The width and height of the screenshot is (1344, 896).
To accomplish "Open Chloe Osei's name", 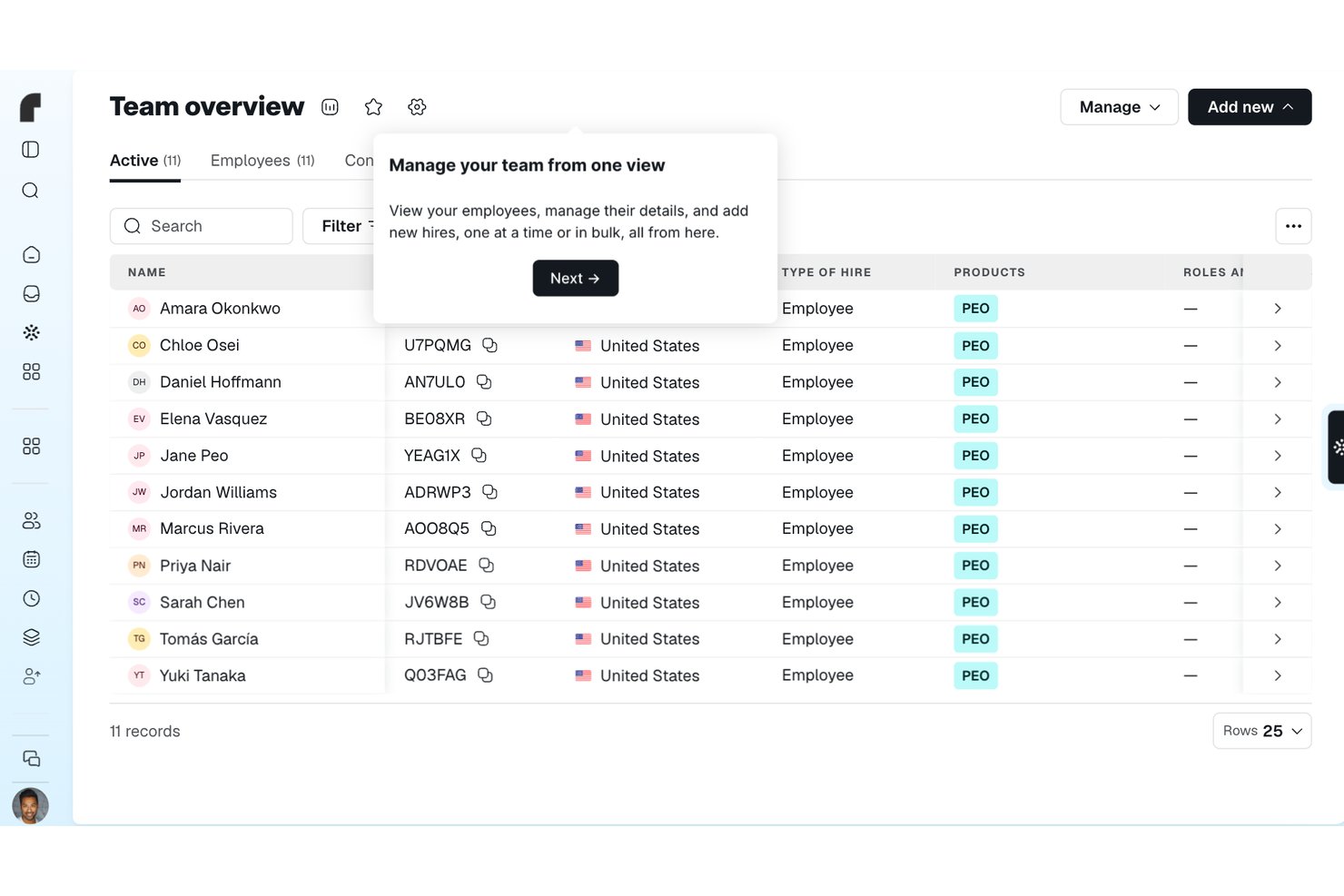I will [200, 345].
